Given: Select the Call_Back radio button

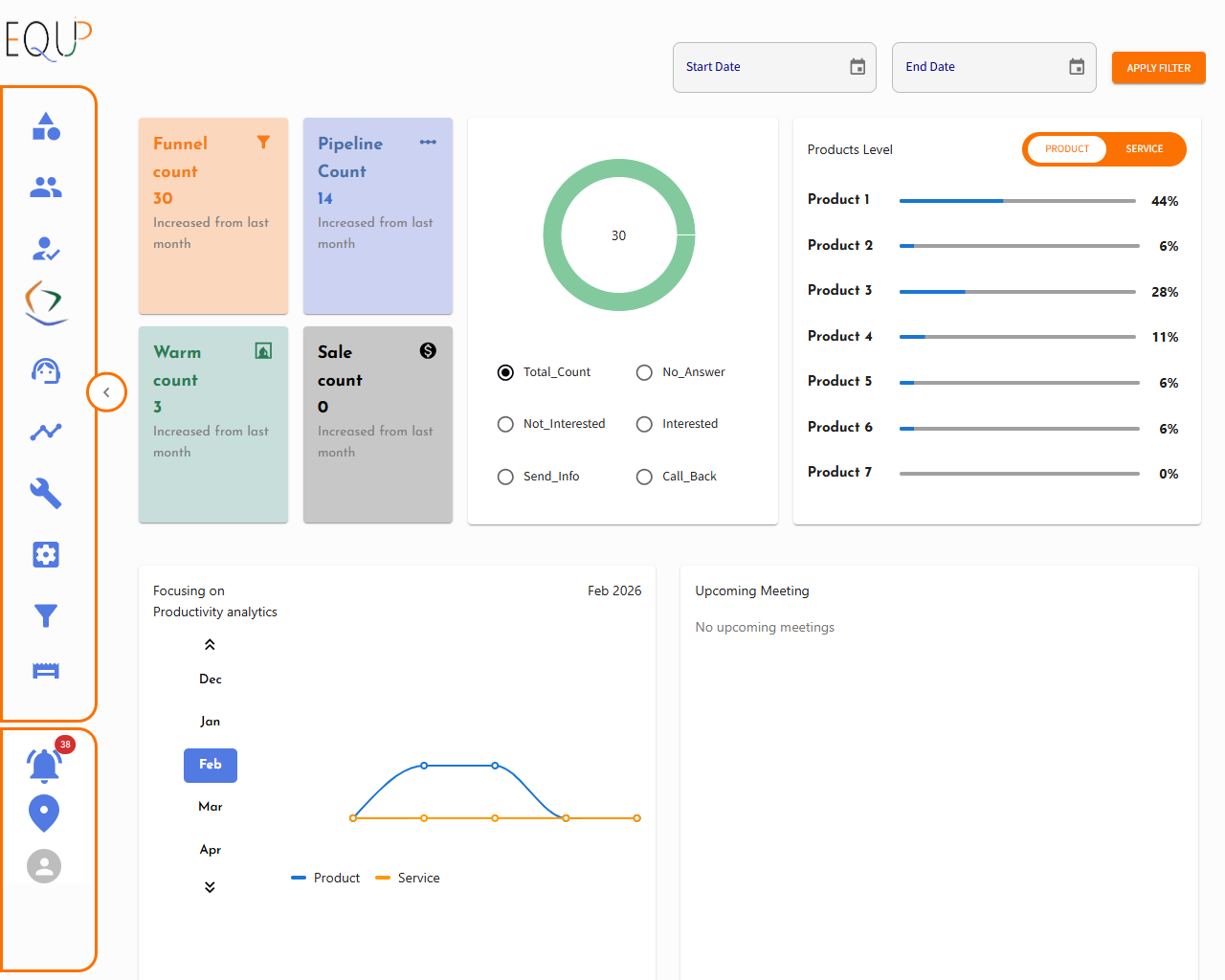Looking at the screenshot, I should 644,477.
